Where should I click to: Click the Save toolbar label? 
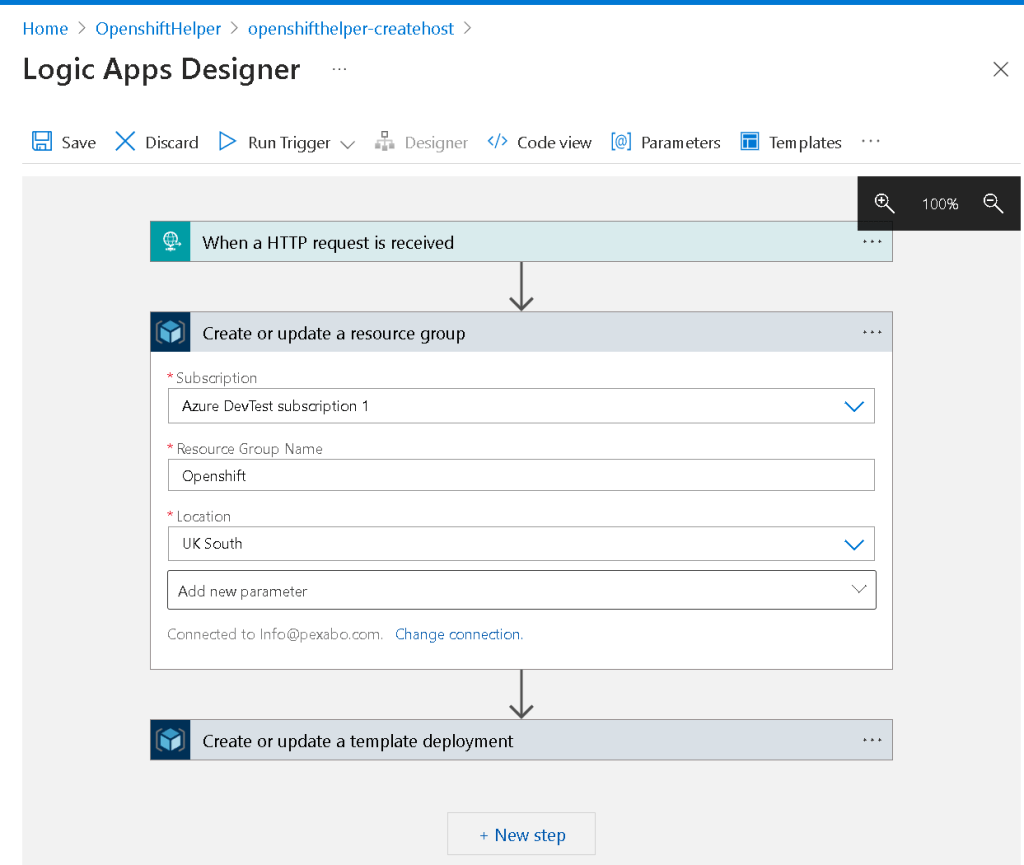coord(78,142)
